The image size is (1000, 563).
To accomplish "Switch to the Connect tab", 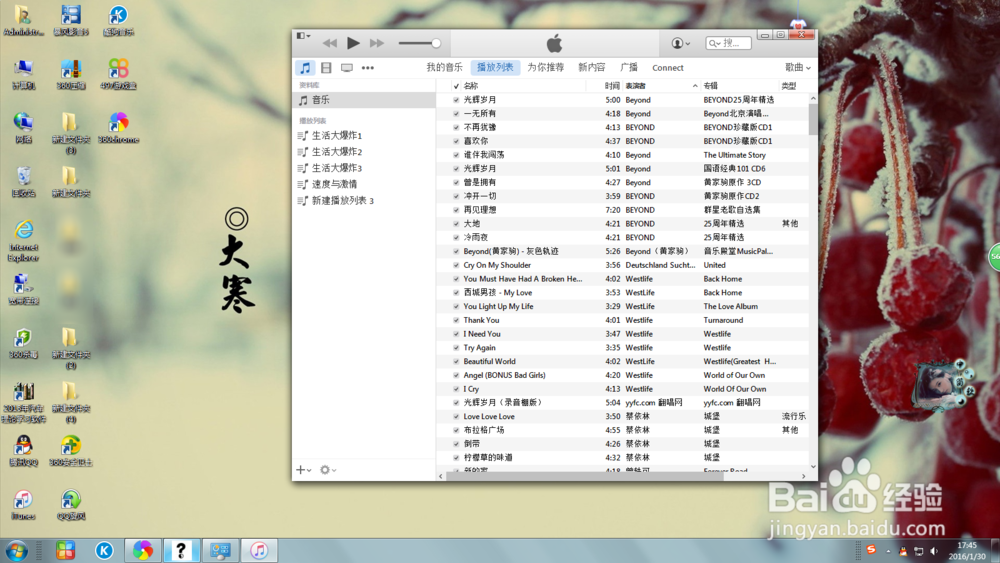I will (668, 68).
